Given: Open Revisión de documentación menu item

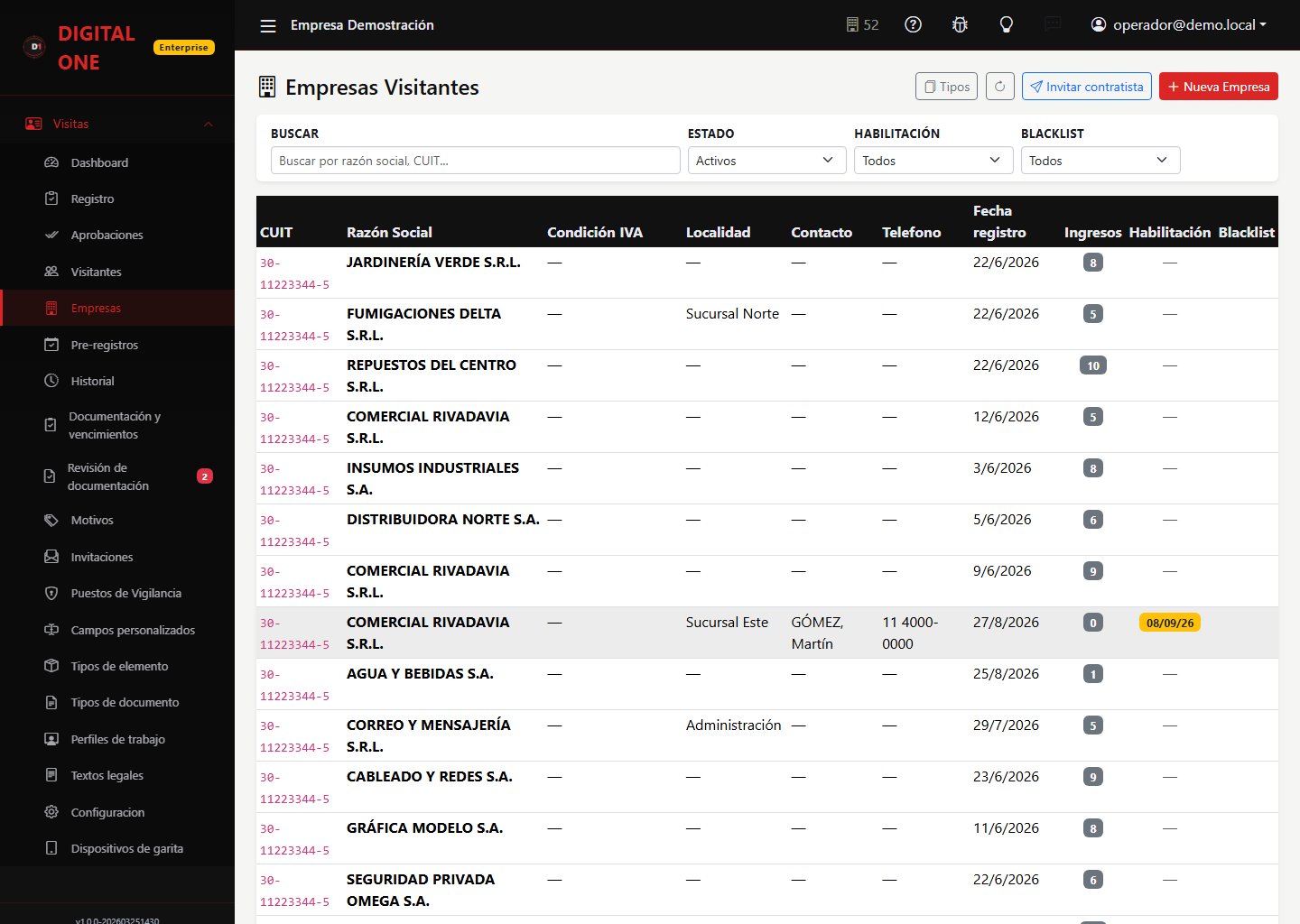Looking at the screenshot, I should click(x=117, y=476).
